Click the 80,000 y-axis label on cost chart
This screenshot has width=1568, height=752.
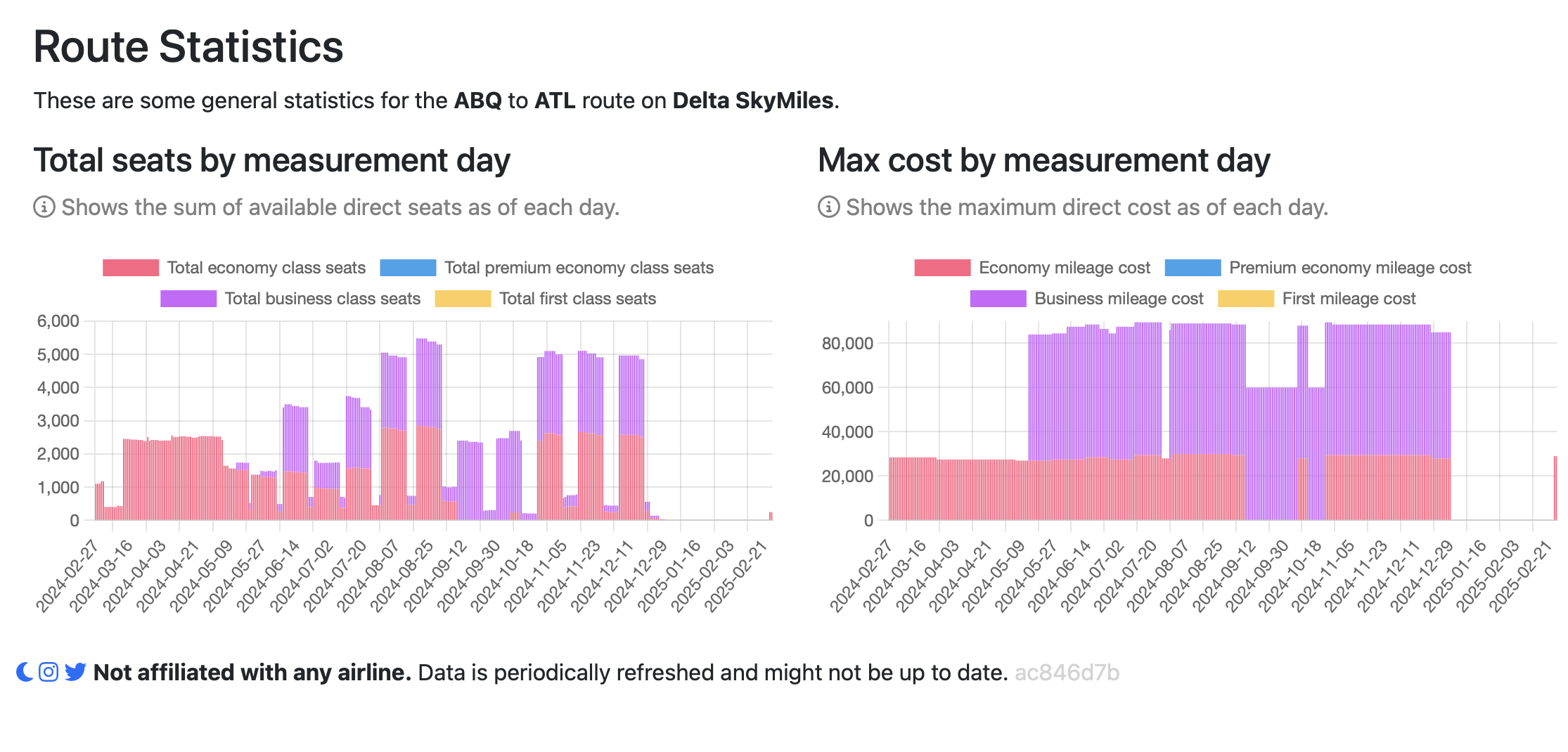(847, 343)
